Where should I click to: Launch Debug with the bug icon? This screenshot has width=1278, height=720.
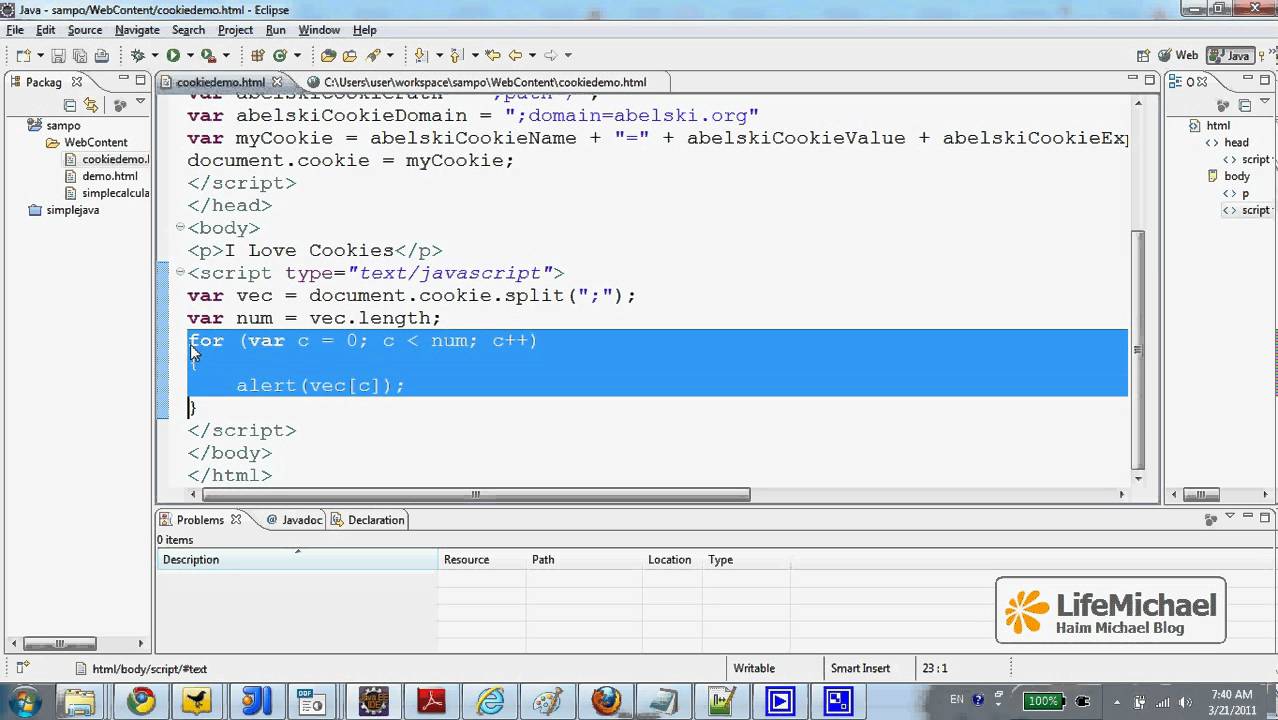tap(138, 56)
